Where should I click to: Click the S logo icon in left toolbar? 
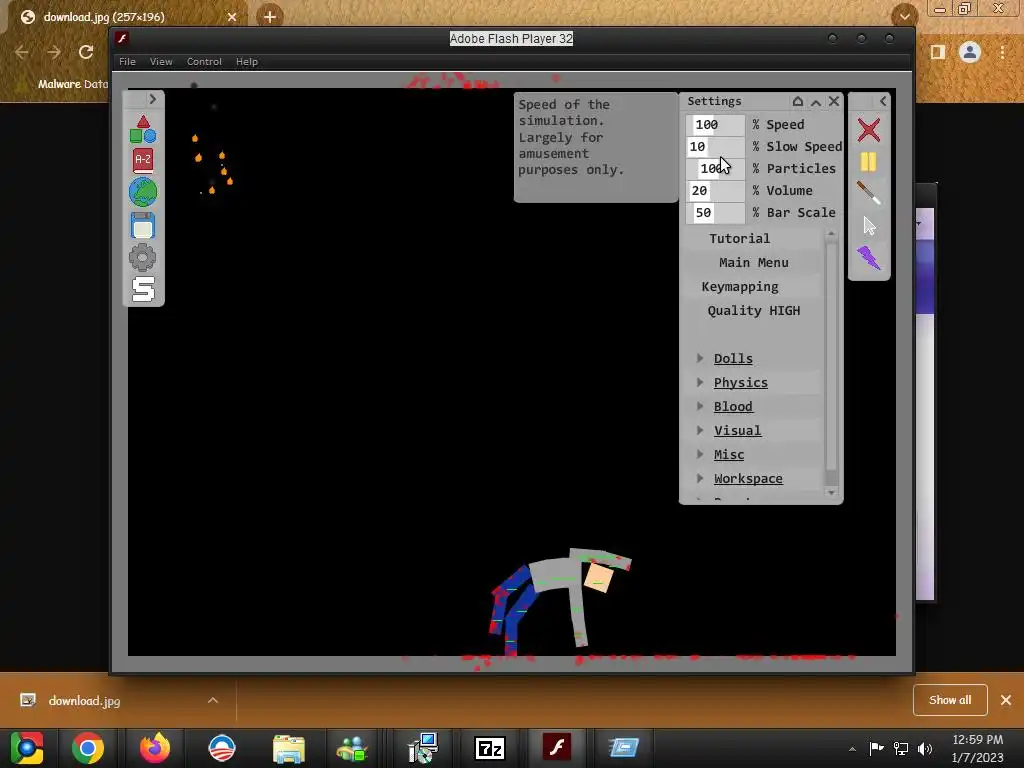143,289
